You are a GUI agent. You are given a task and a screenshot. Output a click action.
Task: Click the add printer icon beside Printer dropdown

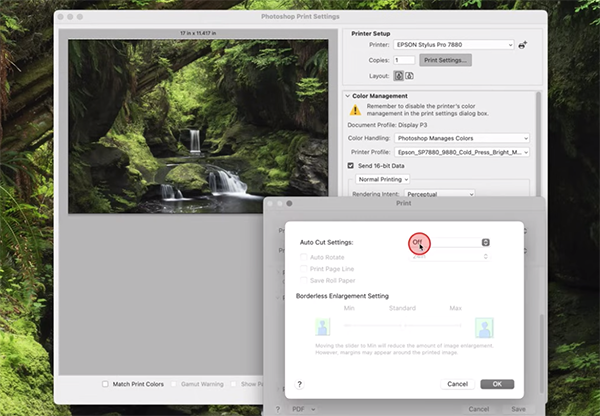(523, 45)
